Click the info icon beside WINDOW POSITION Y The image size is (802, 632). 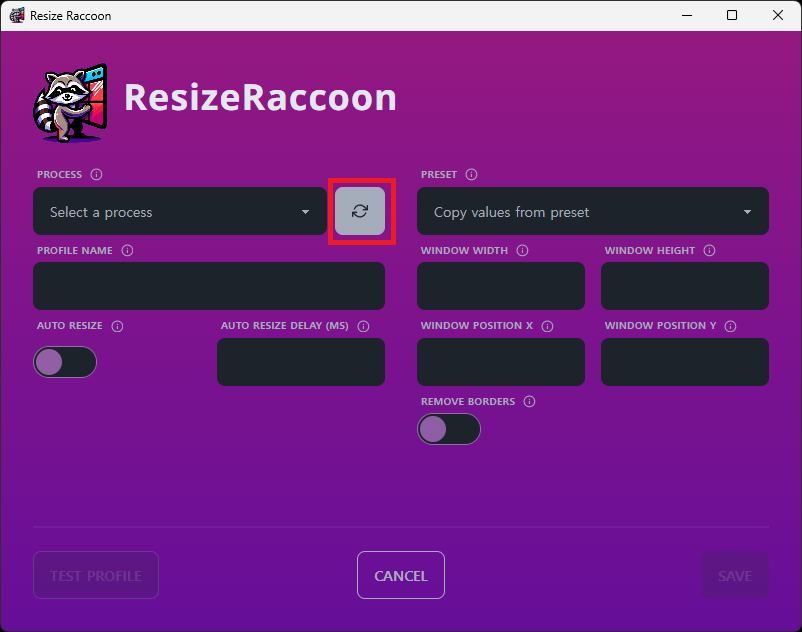730,326
